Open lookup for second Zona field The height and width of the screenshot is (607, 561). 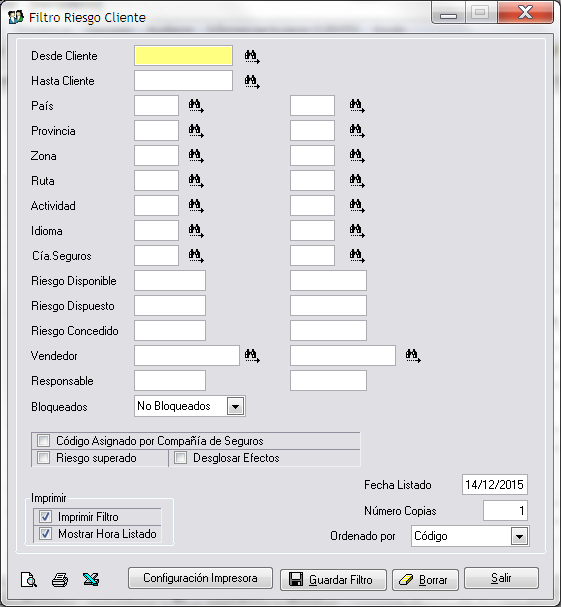coord(357,156)
